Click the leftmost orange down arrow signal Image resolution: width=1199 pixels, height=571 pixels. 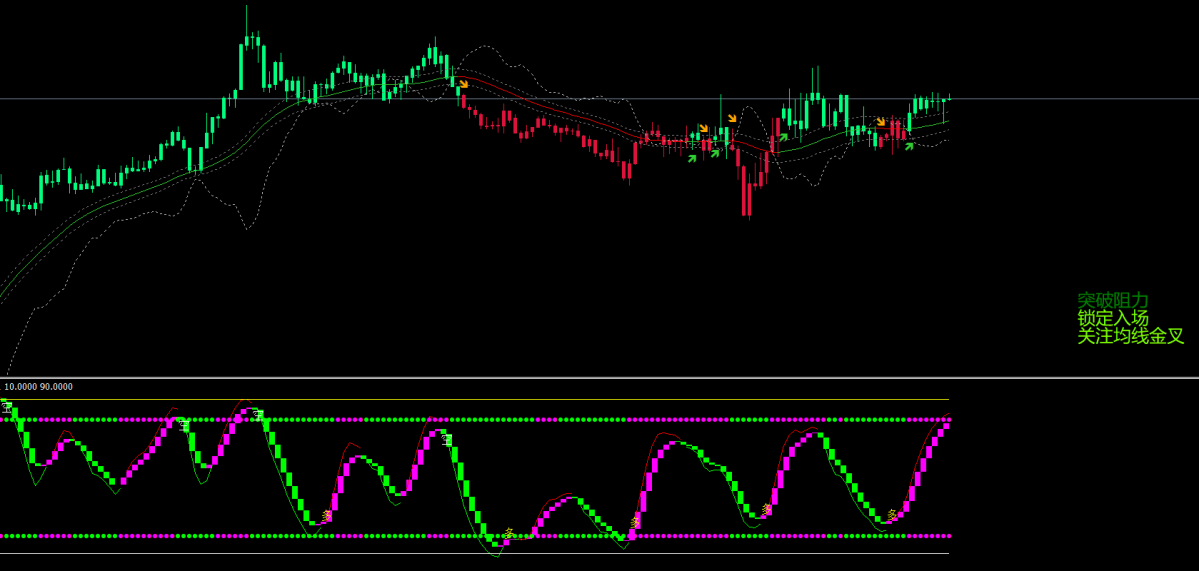(463, 84)
